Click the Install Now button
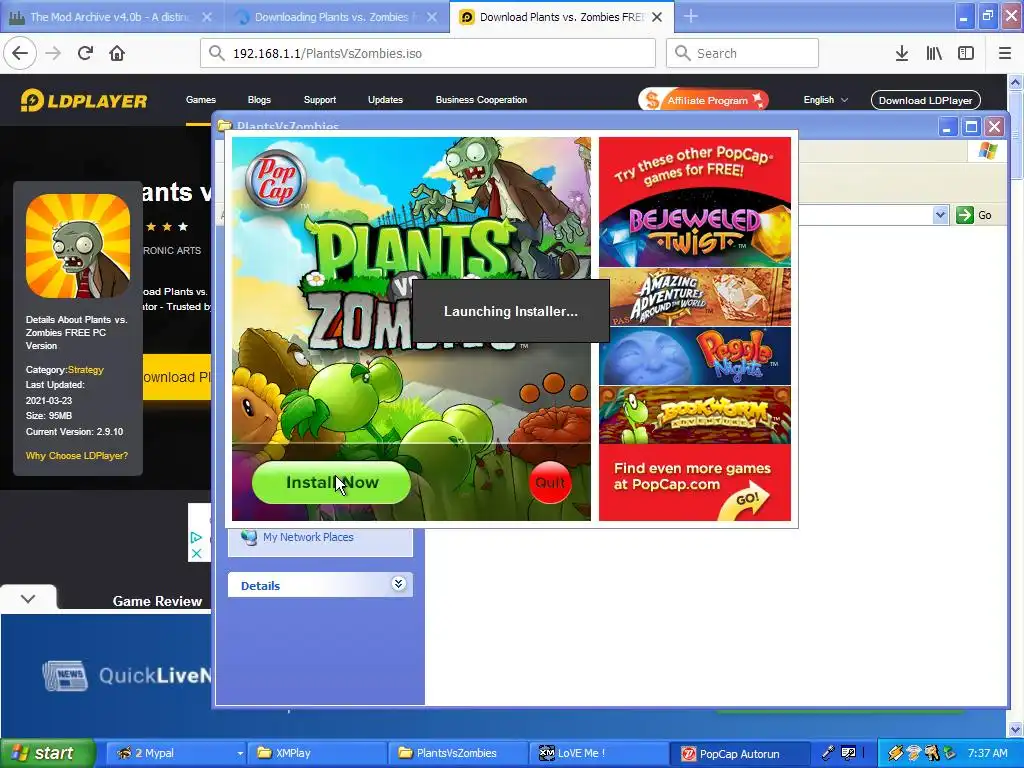1024x768 pixels. click(331, 483)
